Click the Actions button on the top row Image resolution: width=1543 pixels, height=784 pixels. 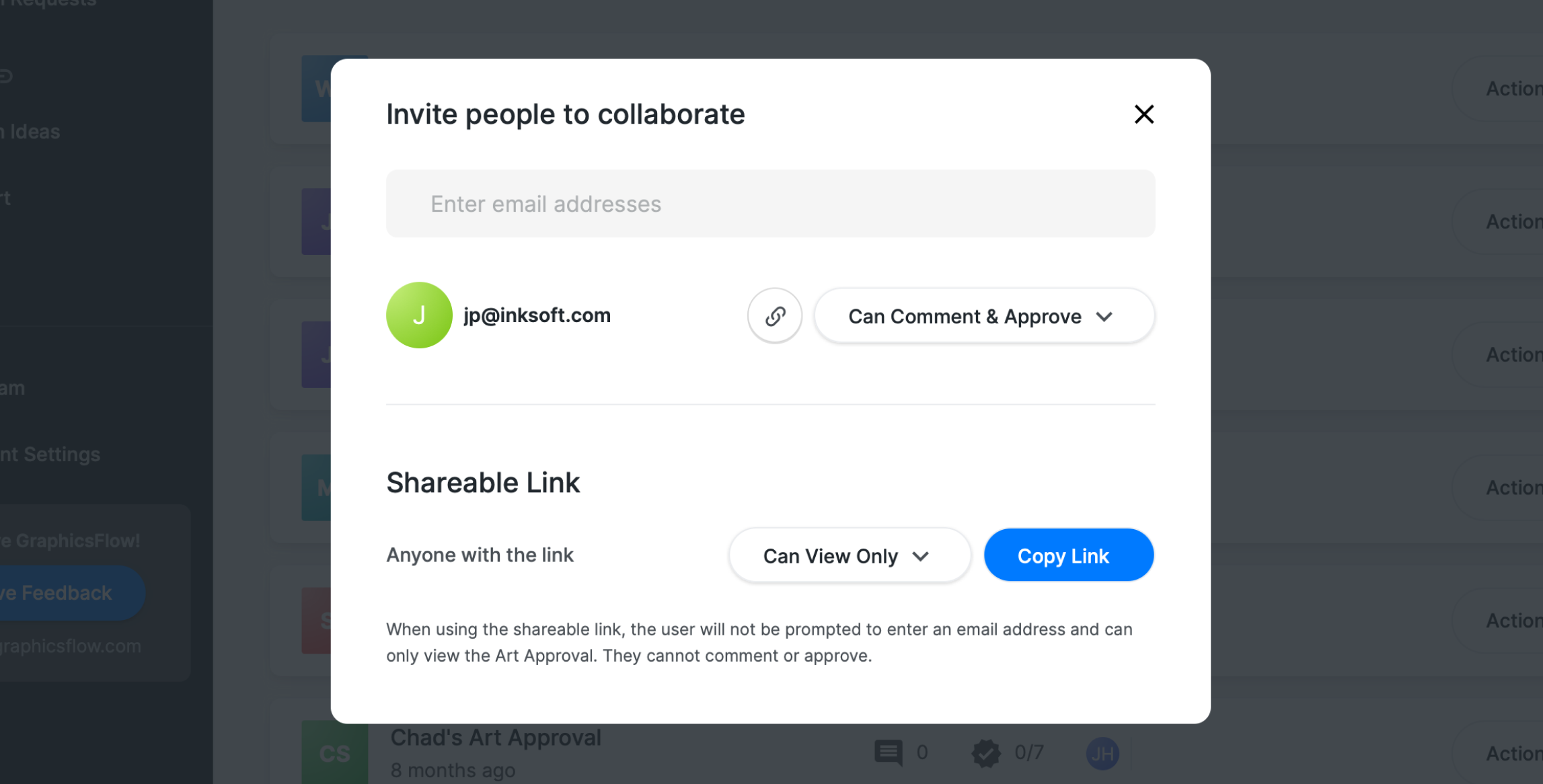coord(1513,89)
